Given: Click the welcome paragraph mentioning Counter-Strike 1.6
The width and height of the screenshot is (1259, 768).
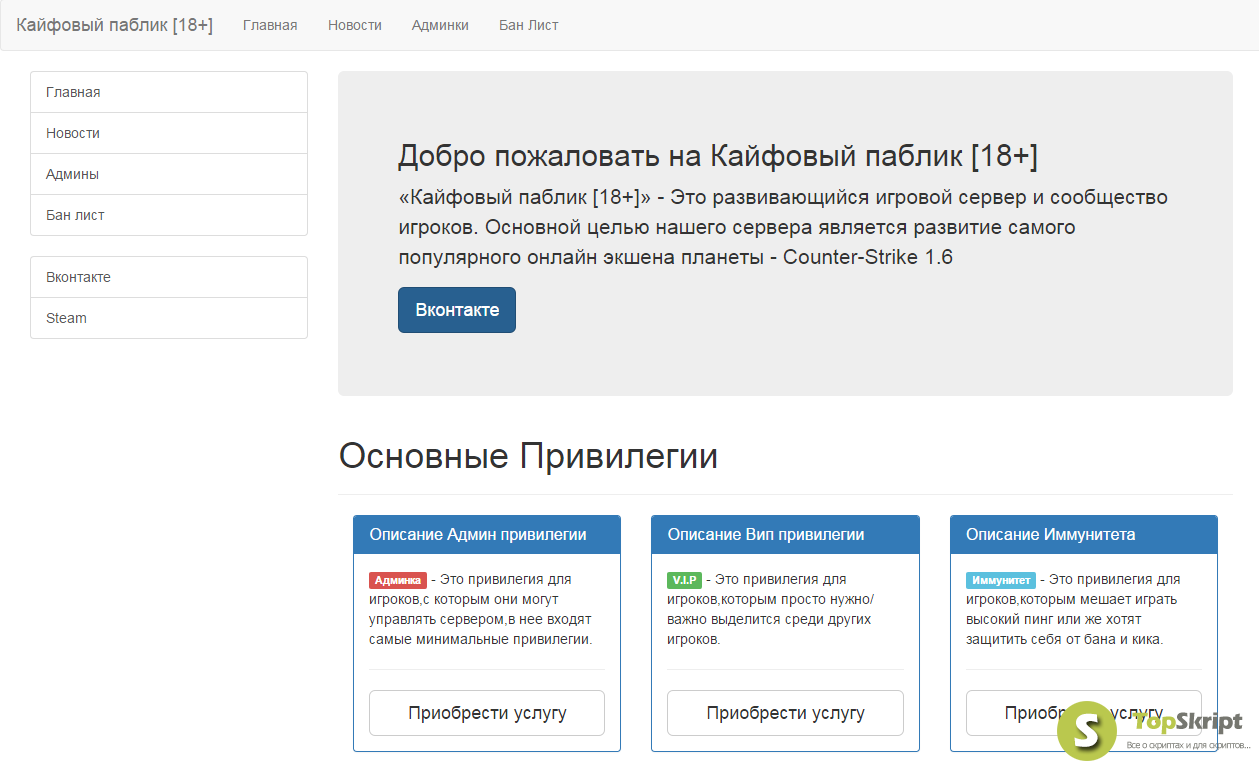Looking at the screenshot, I should (783, 227).
